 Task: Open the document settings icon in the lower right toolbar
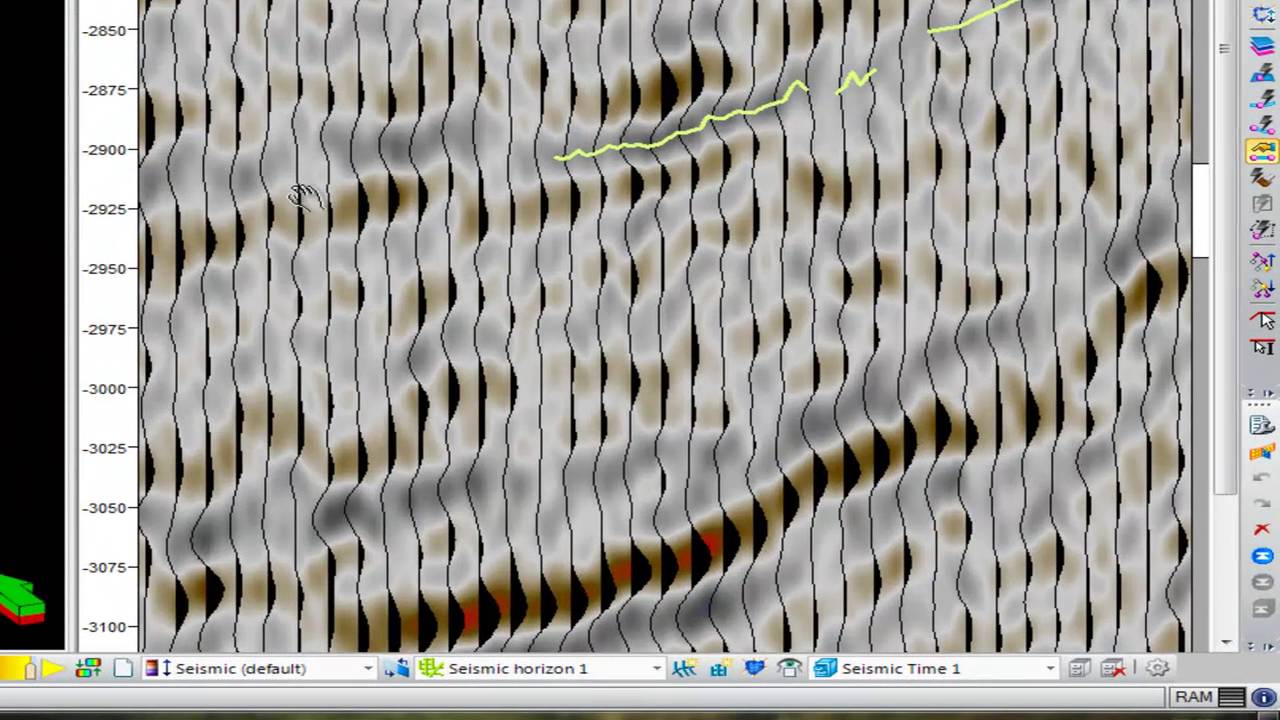(x=1262, y=426)
